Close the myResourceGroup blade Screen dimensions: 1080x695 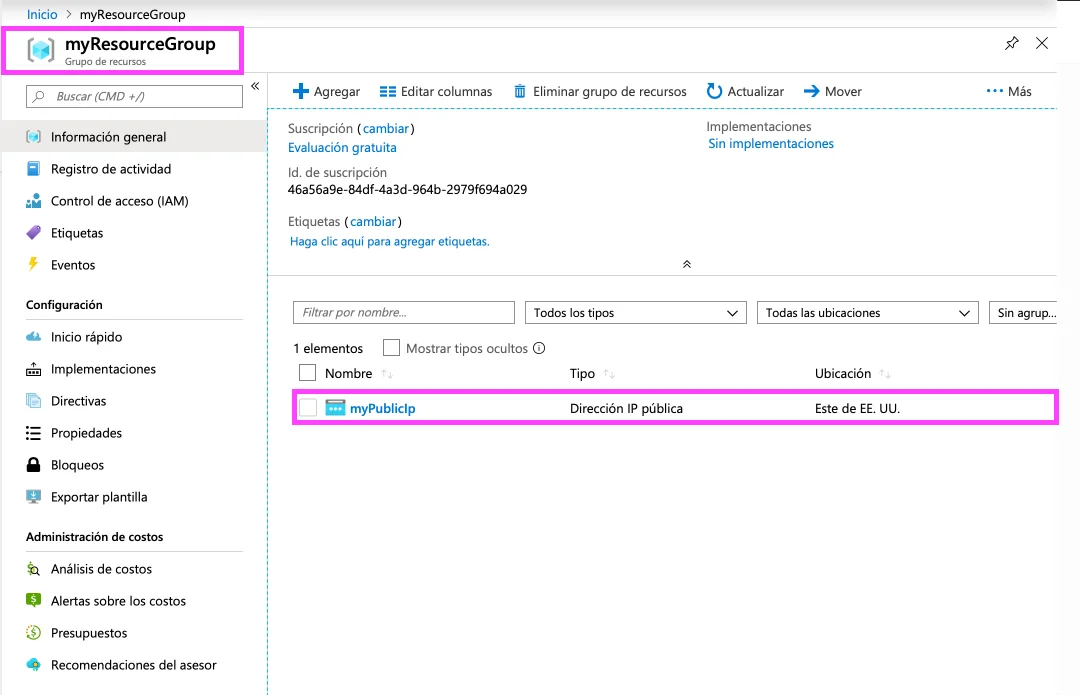1042,43
